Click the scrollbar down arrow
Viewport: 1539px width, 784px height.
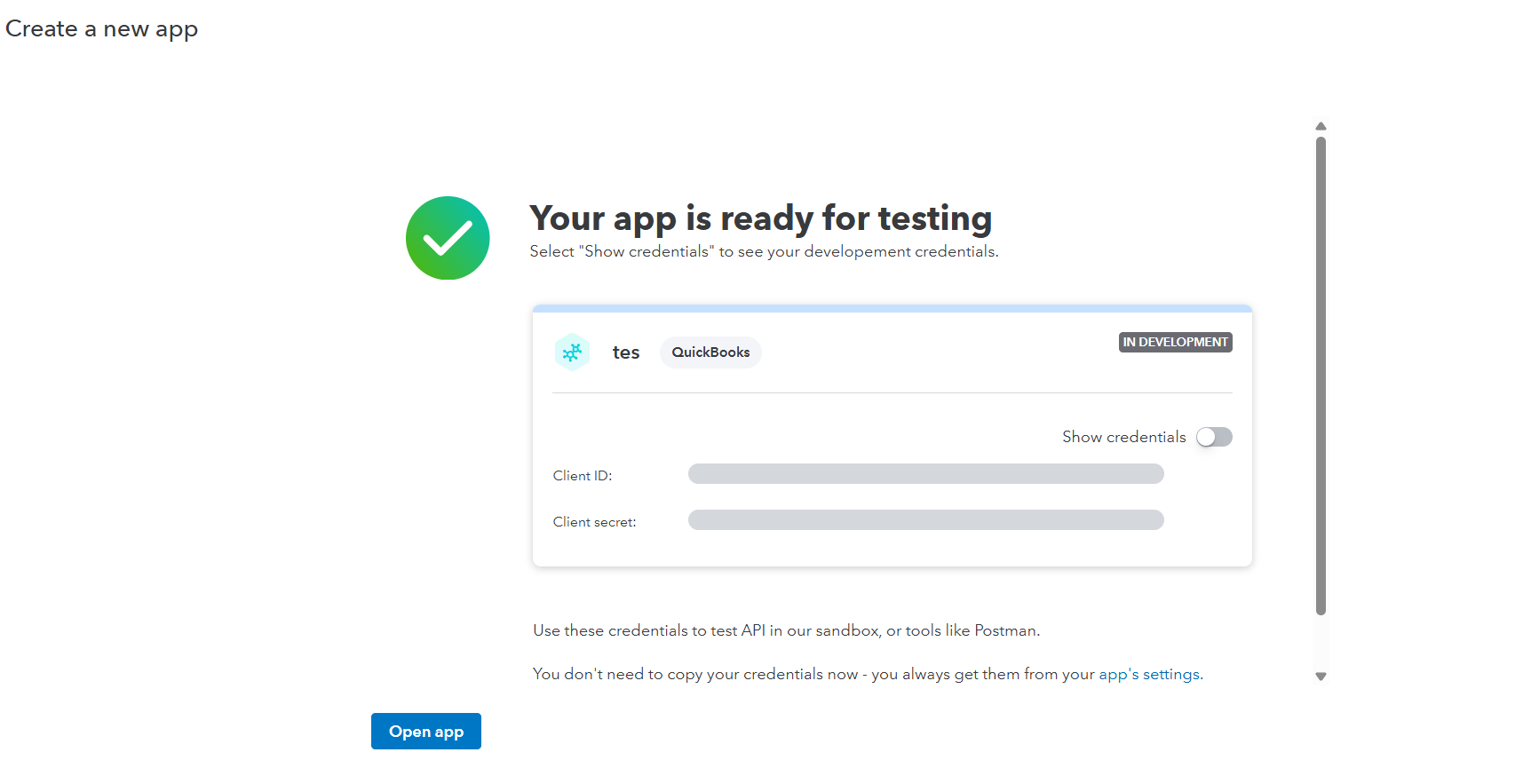[x=1321, y=677]
